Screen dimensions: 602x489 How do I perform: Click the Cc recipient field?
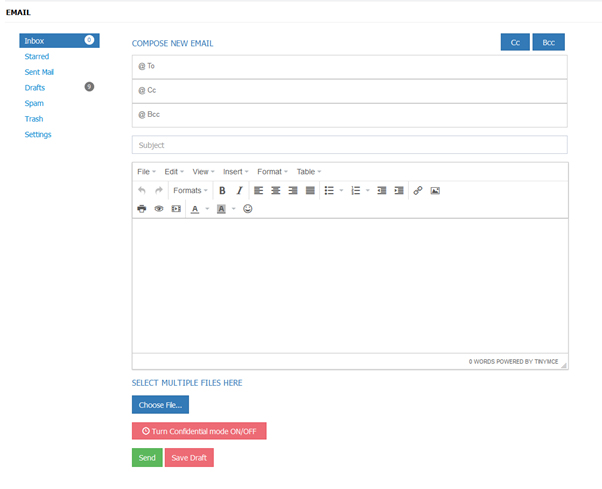pyautogui.click(x=349, y=91)
